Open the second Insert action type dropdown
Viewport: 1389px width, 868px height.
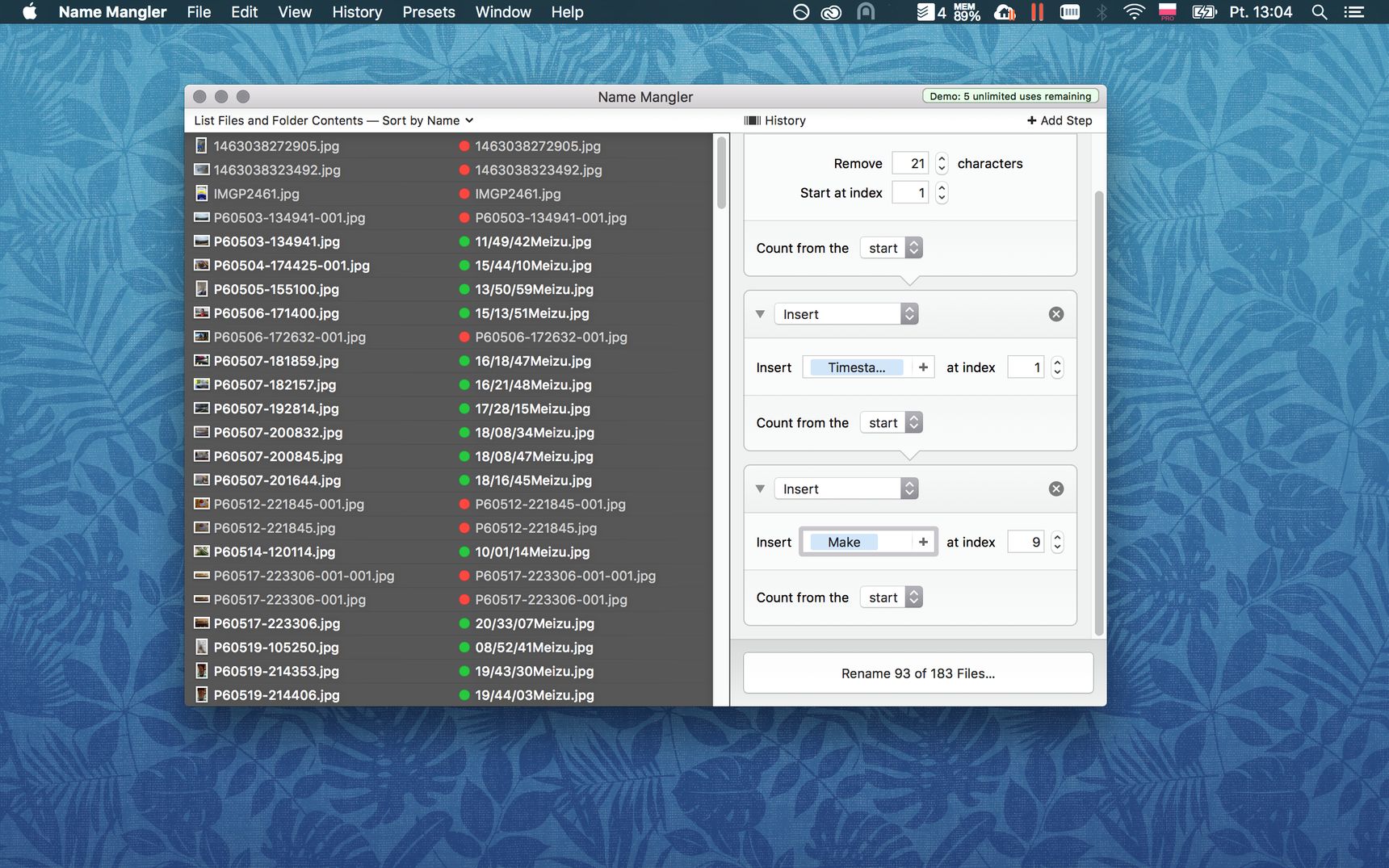point(846,489)
